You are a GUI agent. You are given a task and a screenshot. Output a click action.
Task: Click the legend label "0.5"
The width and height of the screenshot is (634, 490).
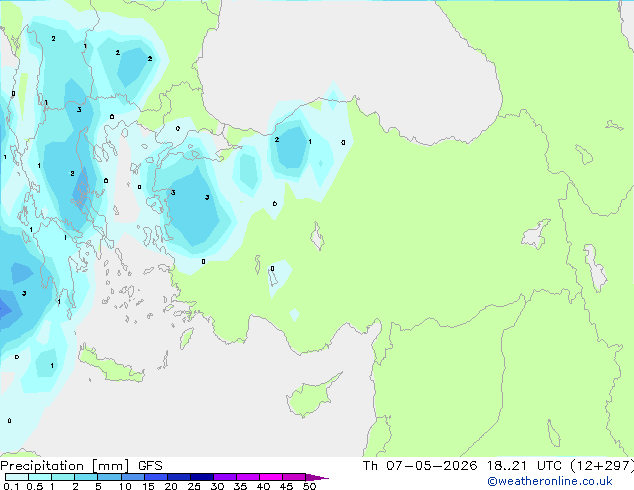(34, 486)
